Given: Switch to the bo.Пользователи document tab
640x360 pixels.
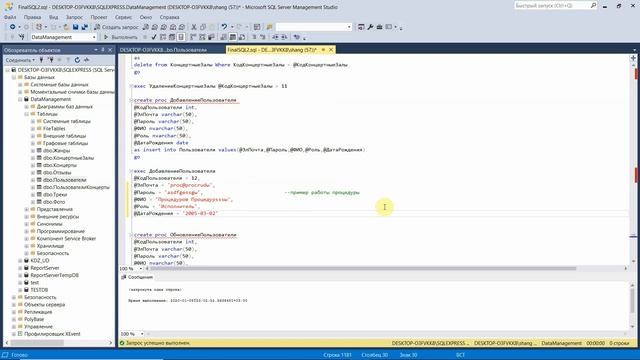Looking at the screenshot, I should [x=163, y=50].
